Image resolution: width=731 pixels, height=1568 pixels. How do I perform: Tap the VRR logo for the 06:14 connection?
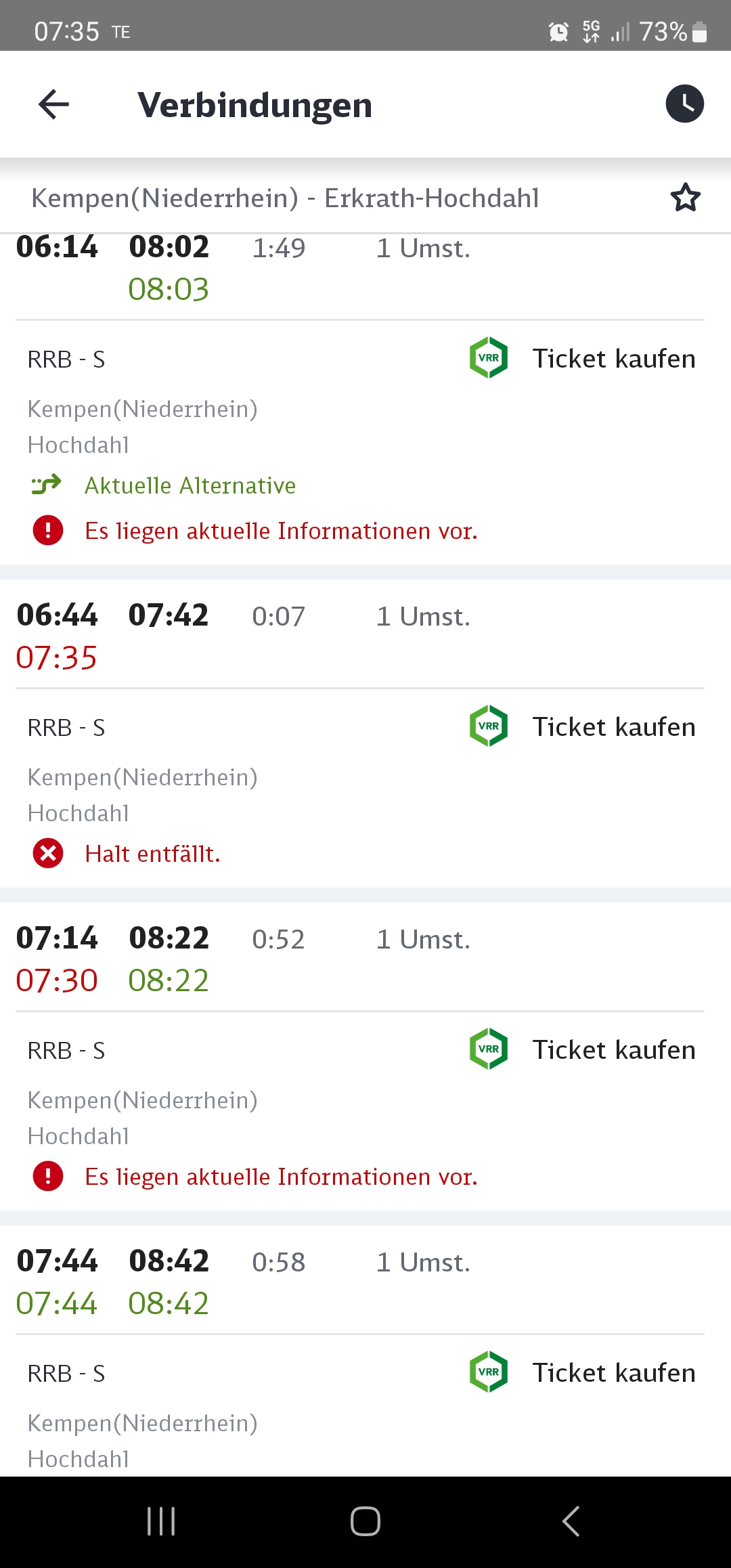pyautogui.click(x=489, y=358)
